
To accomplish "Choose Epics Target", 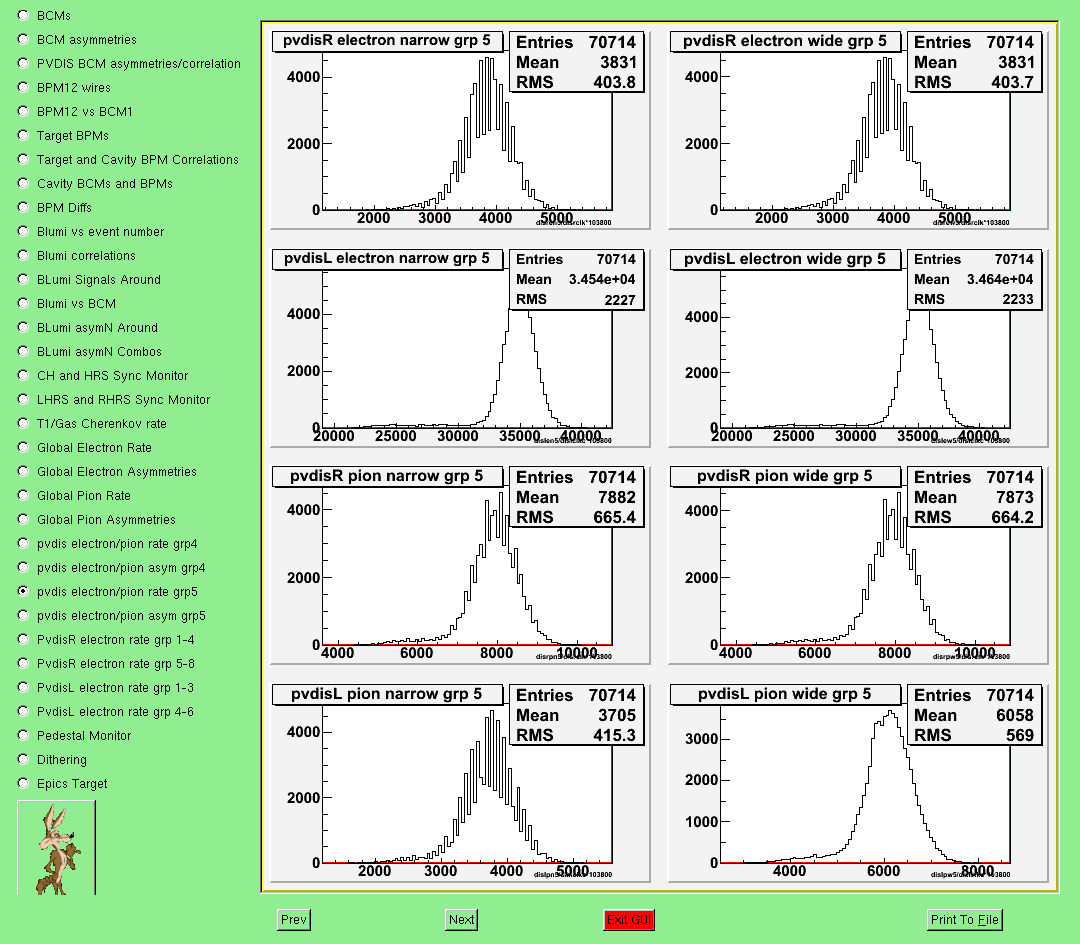I will (23, 784).
